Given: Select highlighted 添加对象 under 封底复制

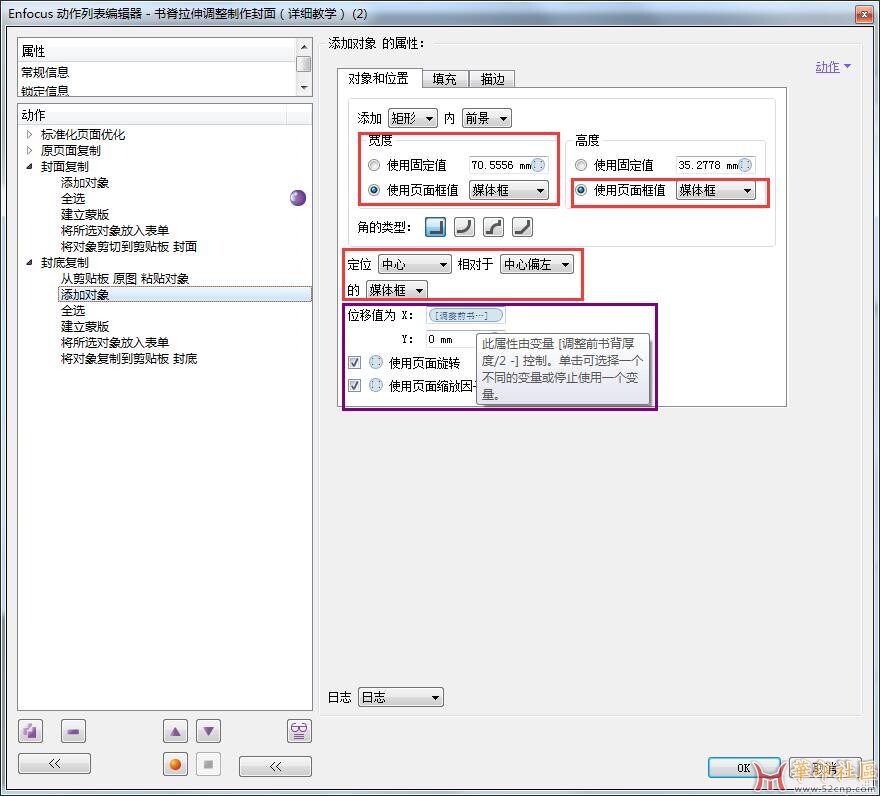Looking at the screenshot, I should coord(185,294).
